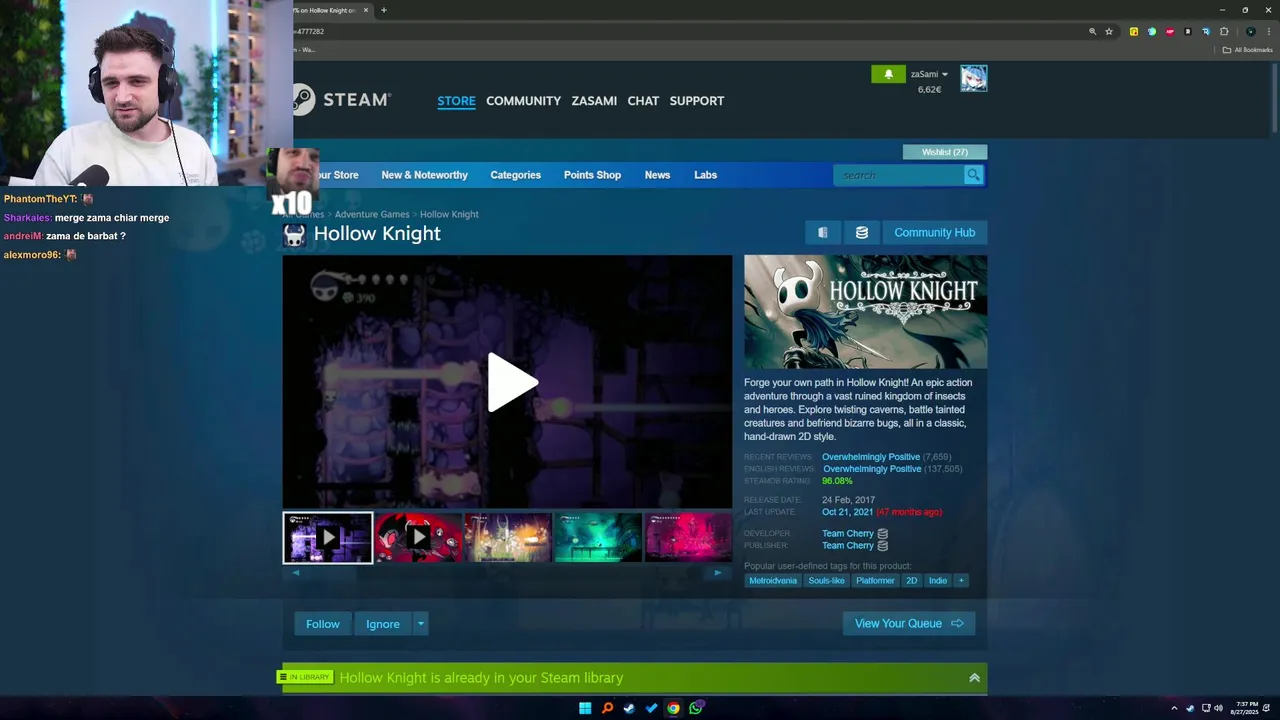This screenshot has height=720, width=1280.
Task: Open the Adventure Games breadcrumb link
Action: (372, 214)
